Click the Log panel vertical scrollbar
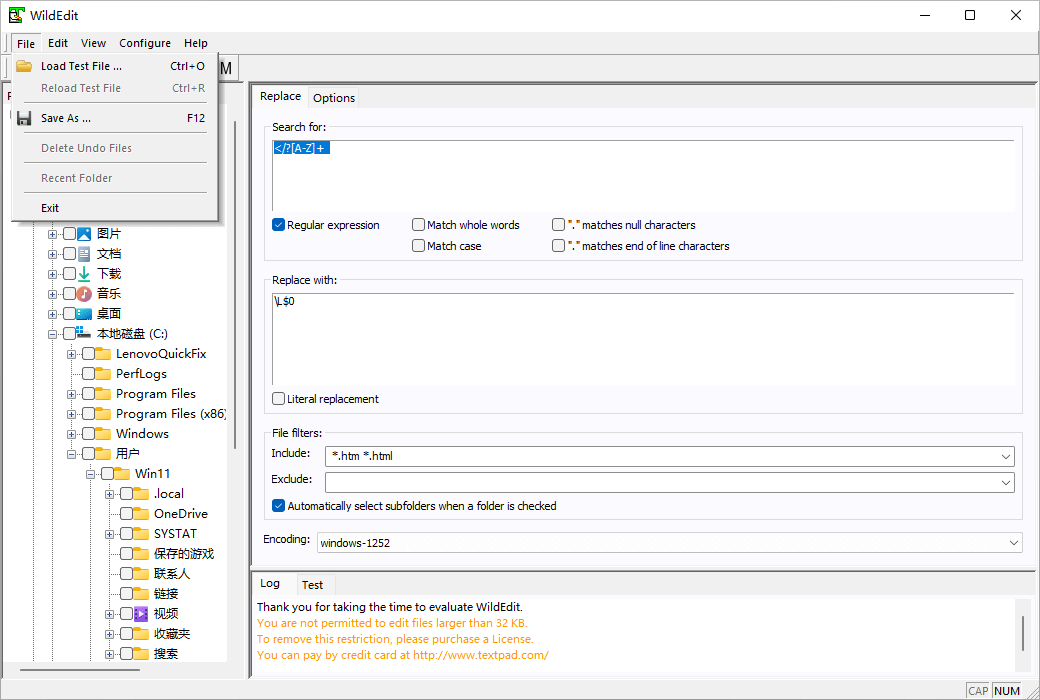The height and width of the screenshot is (700, 1040). pyautogui.click(x=1023, y=636)
